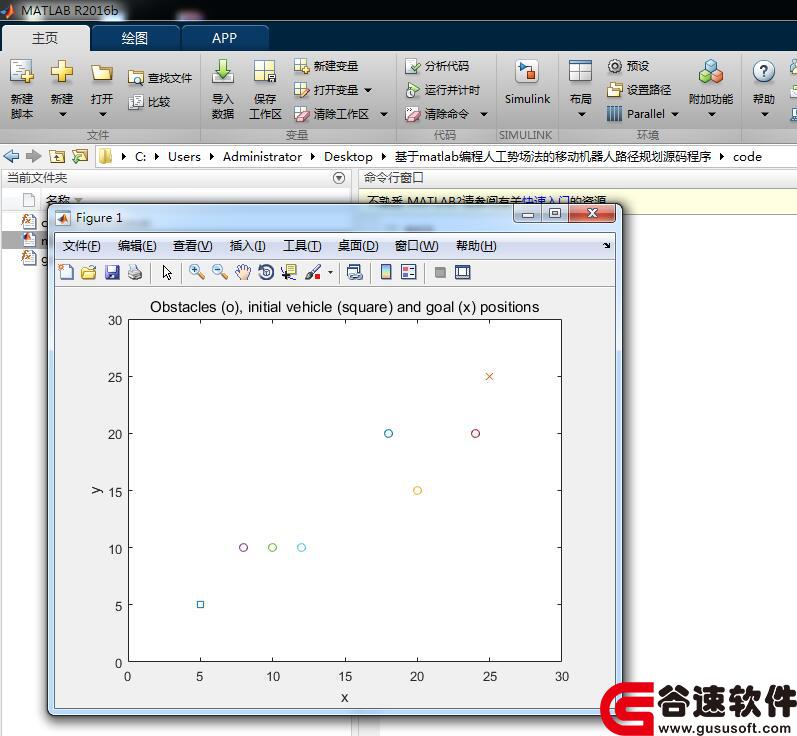Click Administrator in the address path

262,157
